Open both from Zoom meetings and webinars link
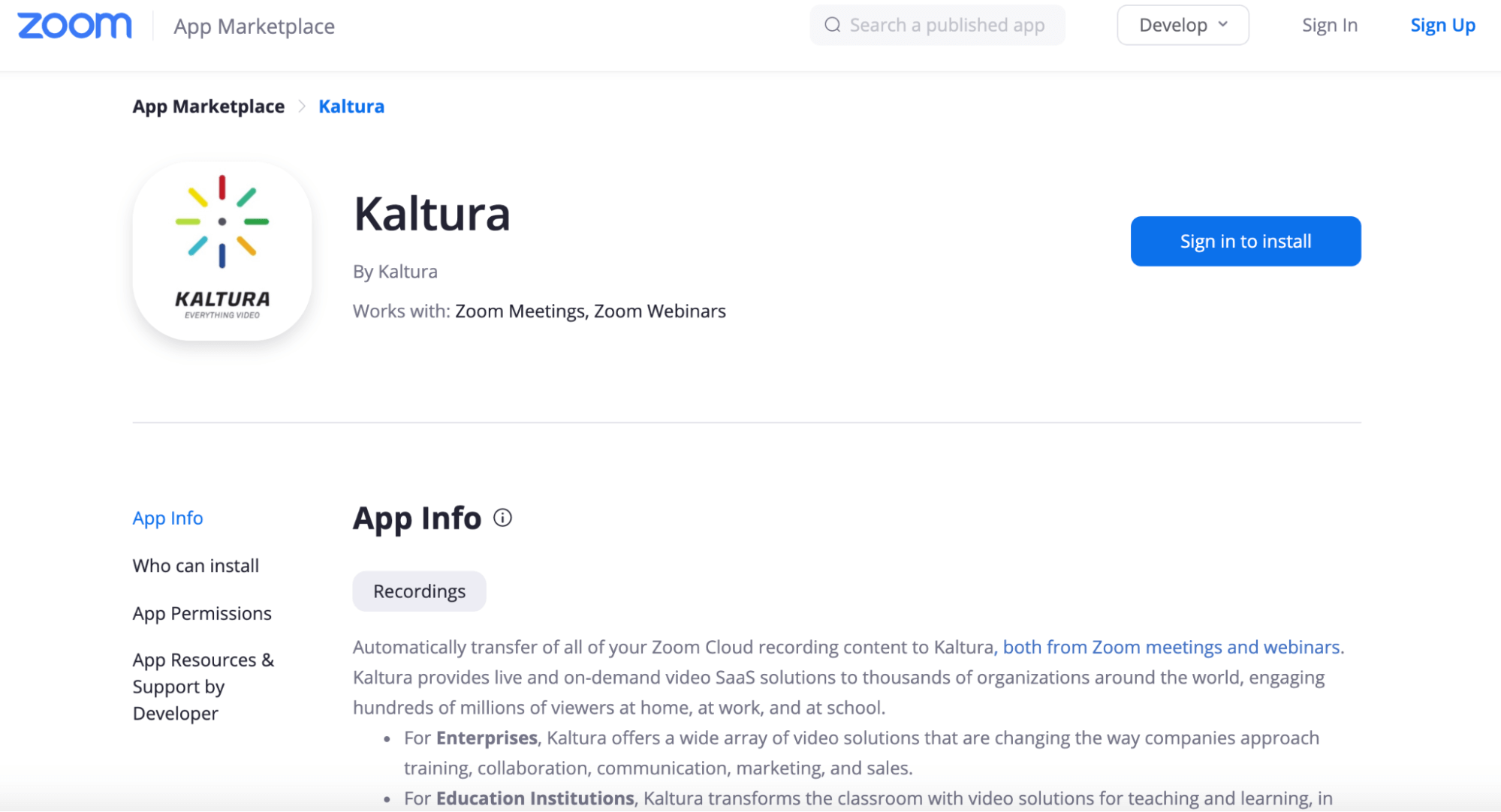The width and height of the screenshot is (1501, 812). coord(1171,647)
